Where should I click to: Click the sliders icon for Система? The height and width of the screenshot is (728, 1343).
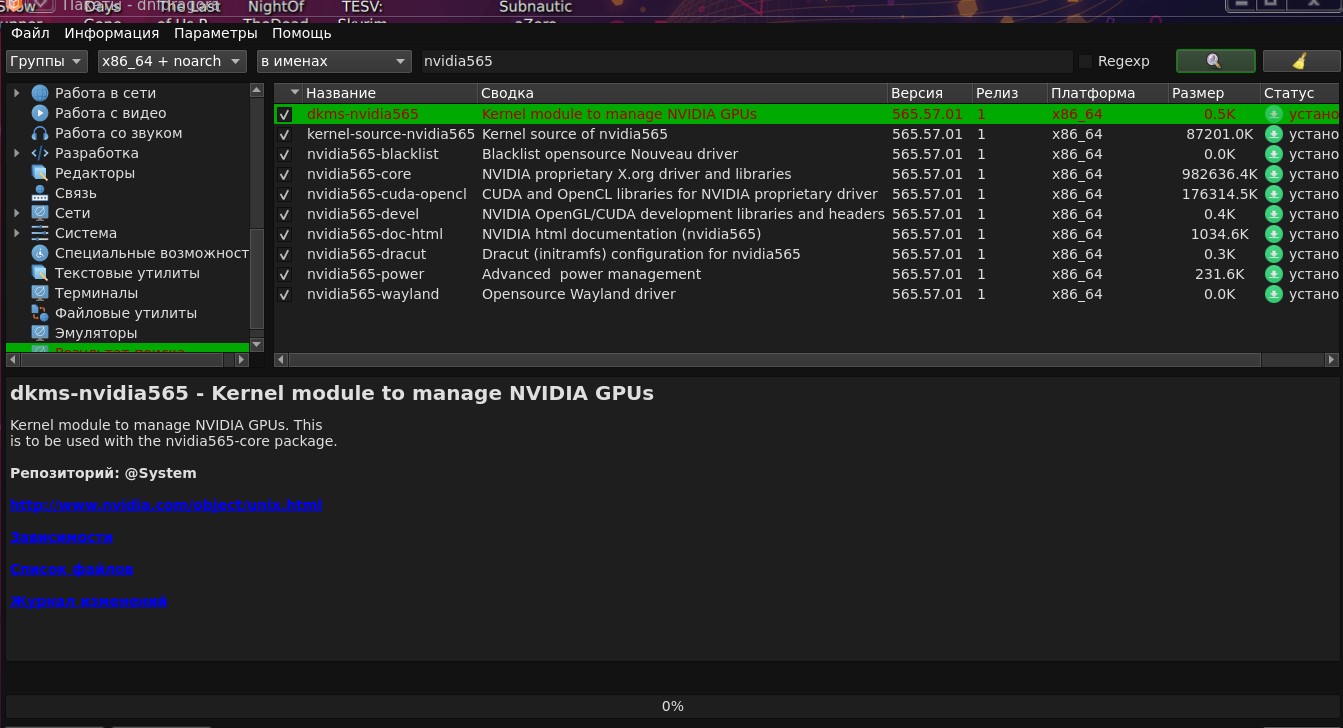tap(40, 233)
